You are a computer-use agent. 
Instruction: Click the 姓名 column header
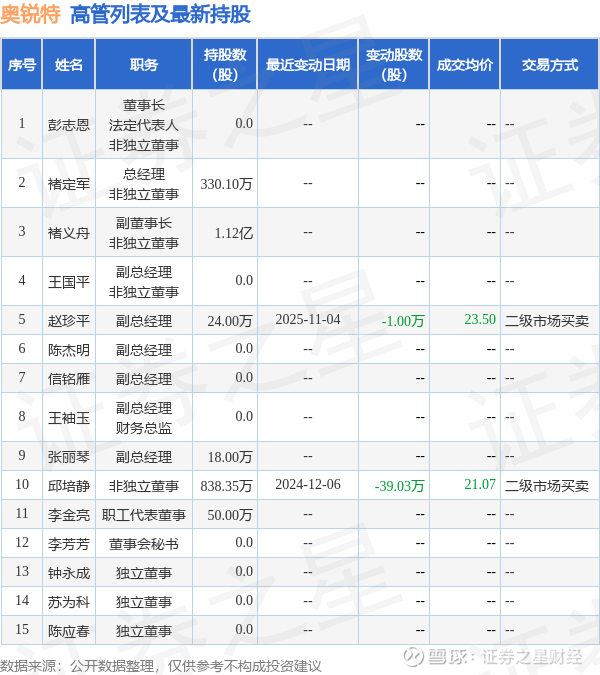coord(68,65)
